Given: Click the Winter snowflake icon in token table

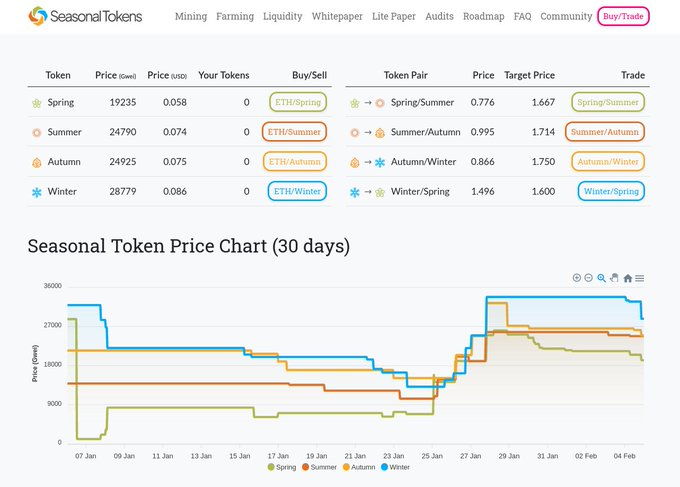Looking at the screenshot, I should tap(37, 192).
